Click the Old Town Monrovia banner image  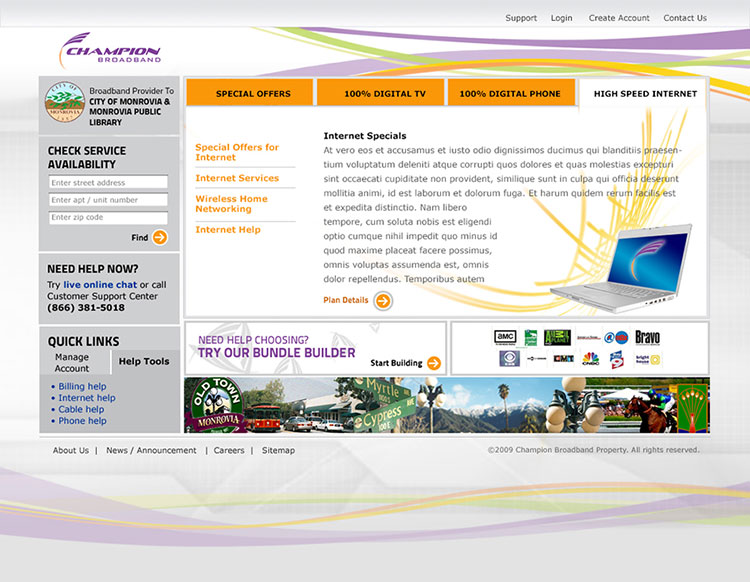(446, 405)
